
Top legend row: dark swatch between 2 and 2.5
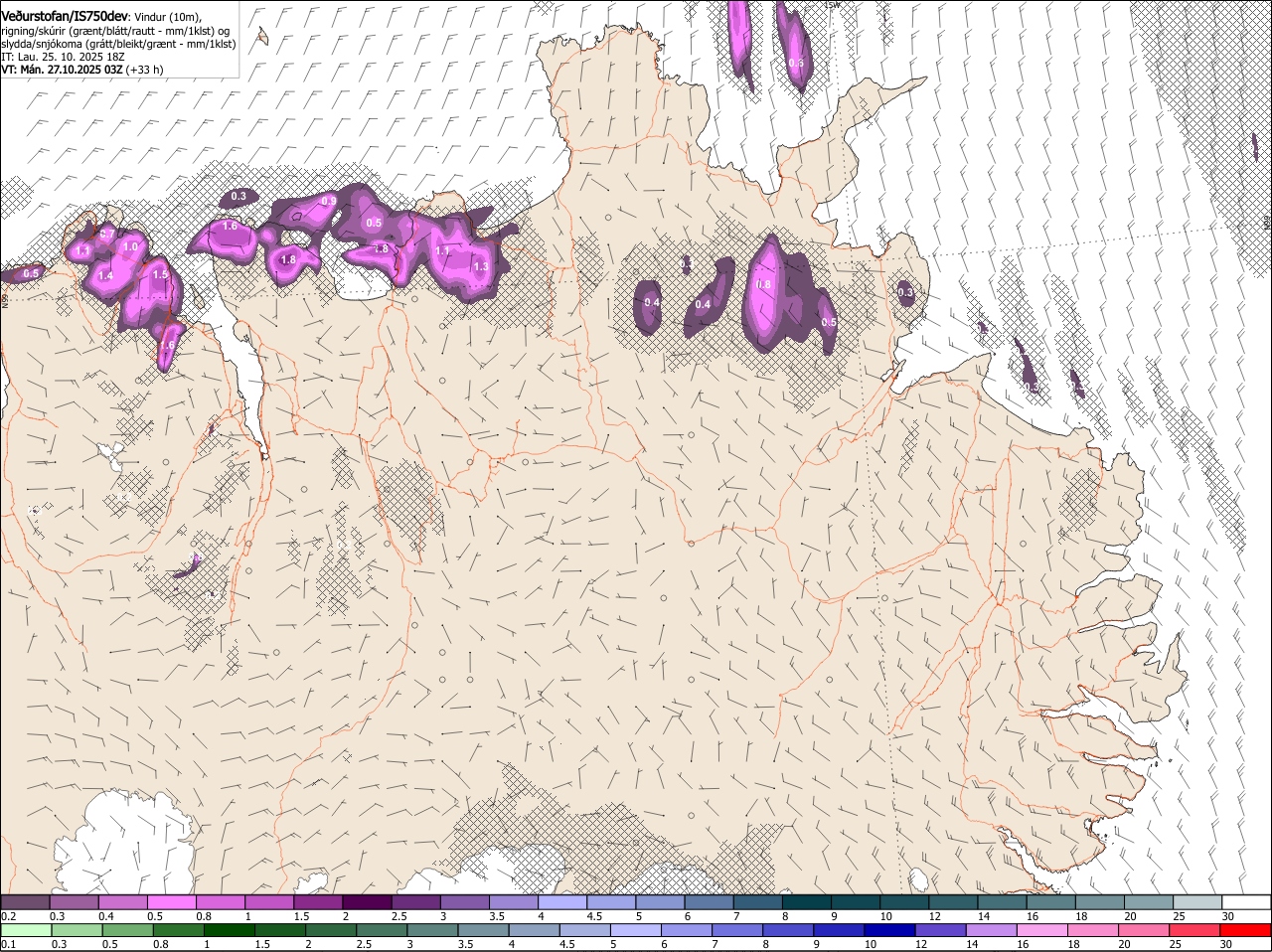[367, 901]
